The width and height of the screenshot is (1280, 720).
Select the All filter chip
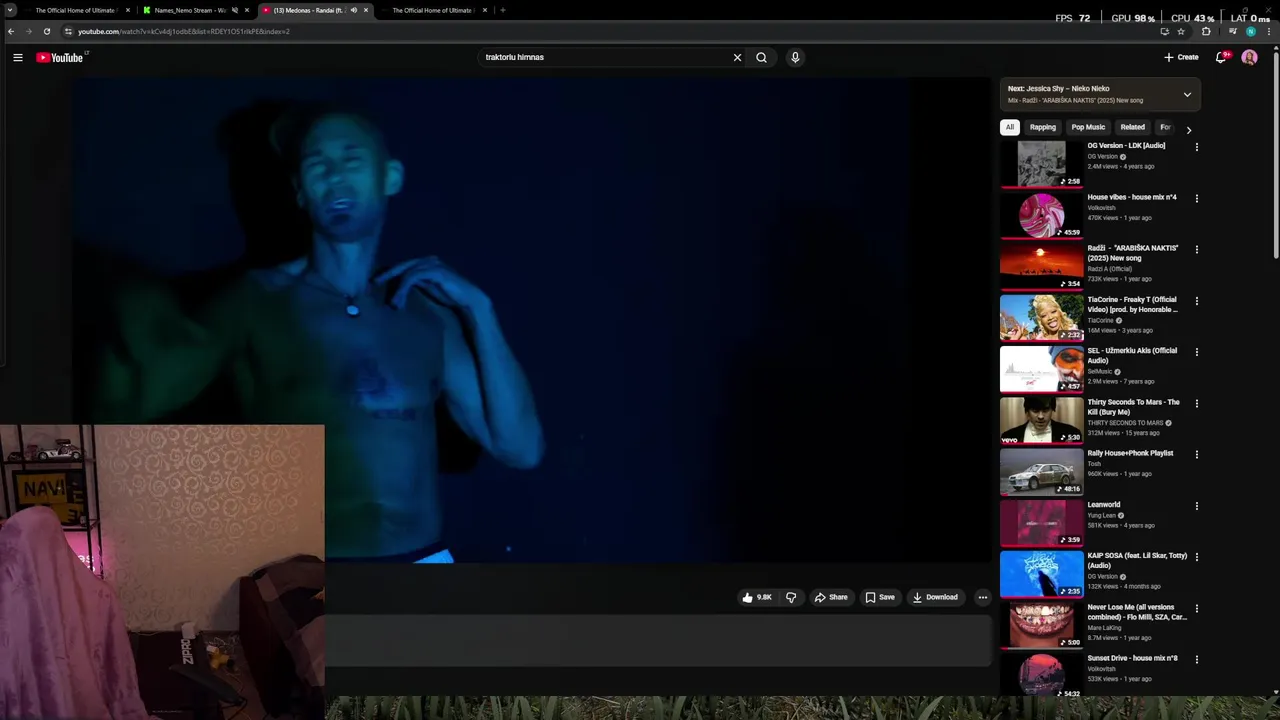[1010, 127]
